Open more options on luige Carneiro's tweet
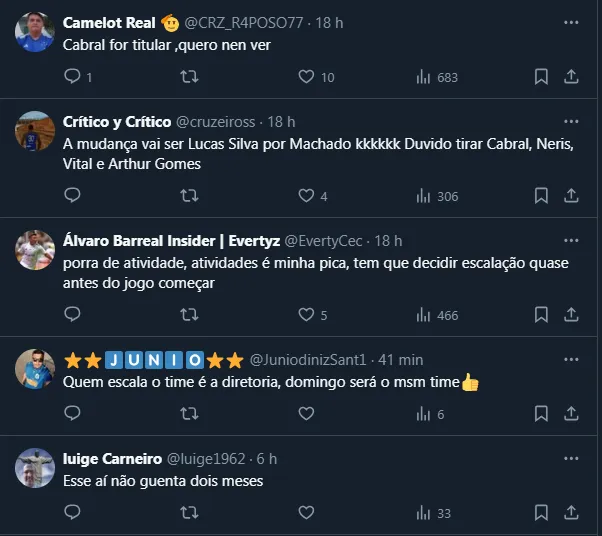 pos(571,458)
